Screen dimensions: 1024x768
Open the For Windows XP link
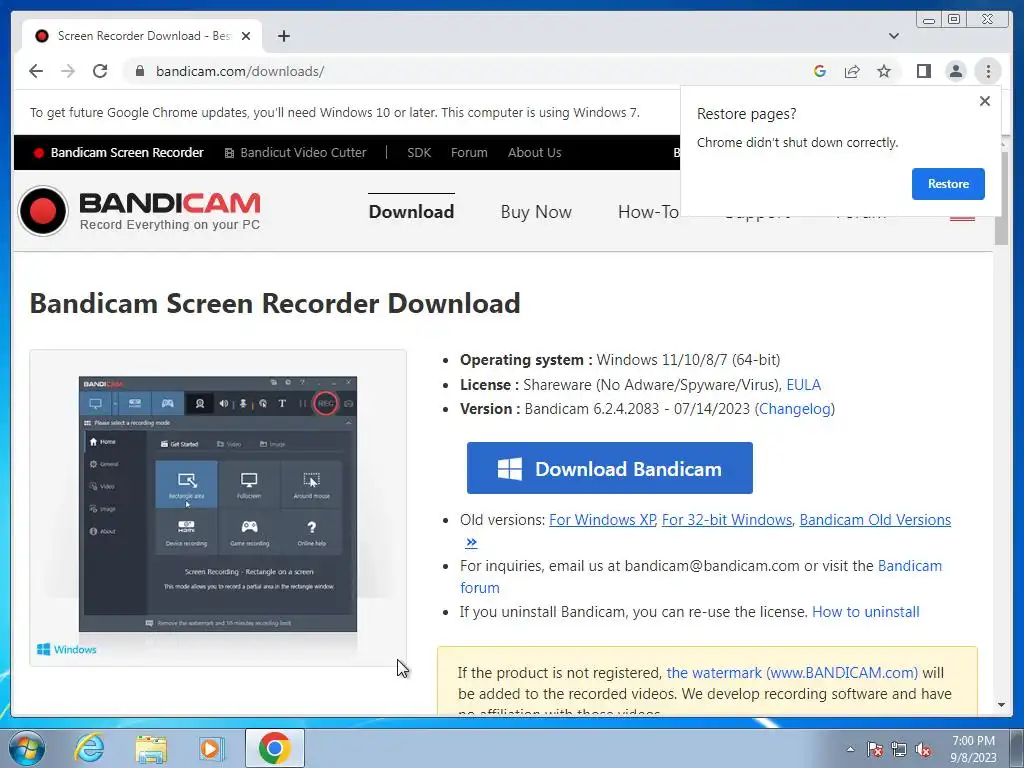click(602, 520)
